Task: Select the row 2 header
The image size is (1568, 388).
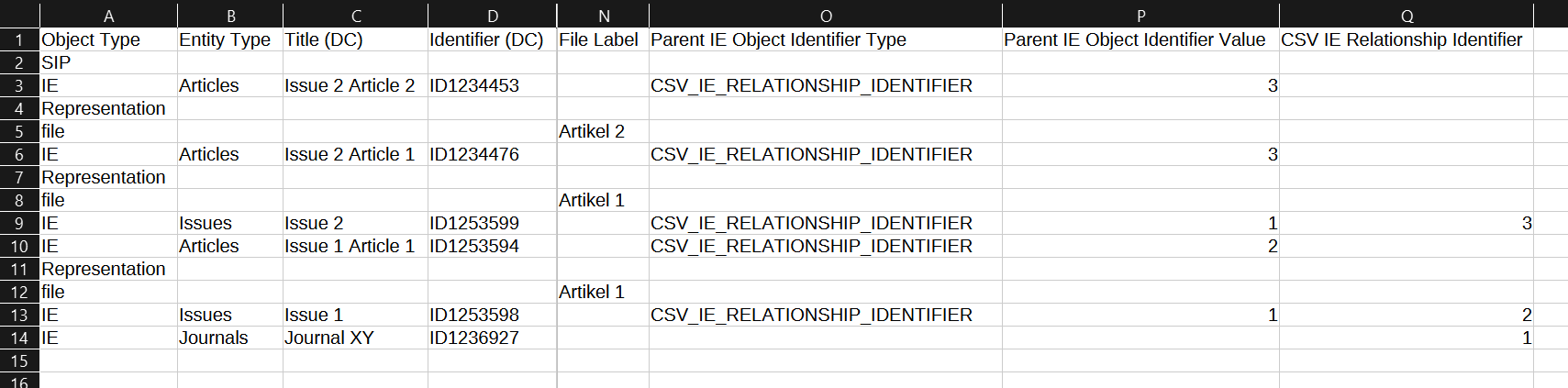Action: pyautogui.click(x=19, y=62)
